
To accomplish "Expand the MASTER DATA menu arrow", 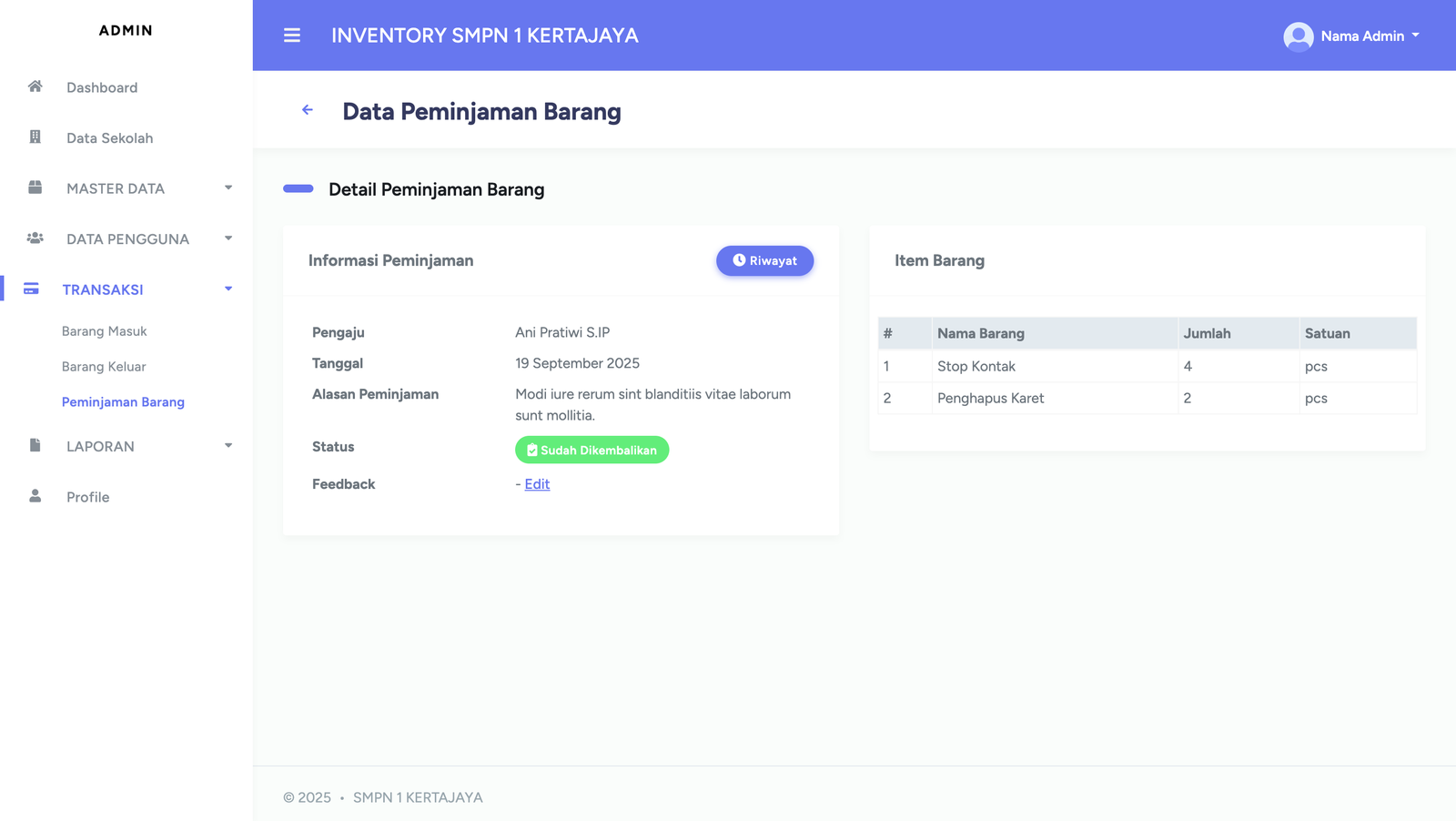I will click(228, 188).
